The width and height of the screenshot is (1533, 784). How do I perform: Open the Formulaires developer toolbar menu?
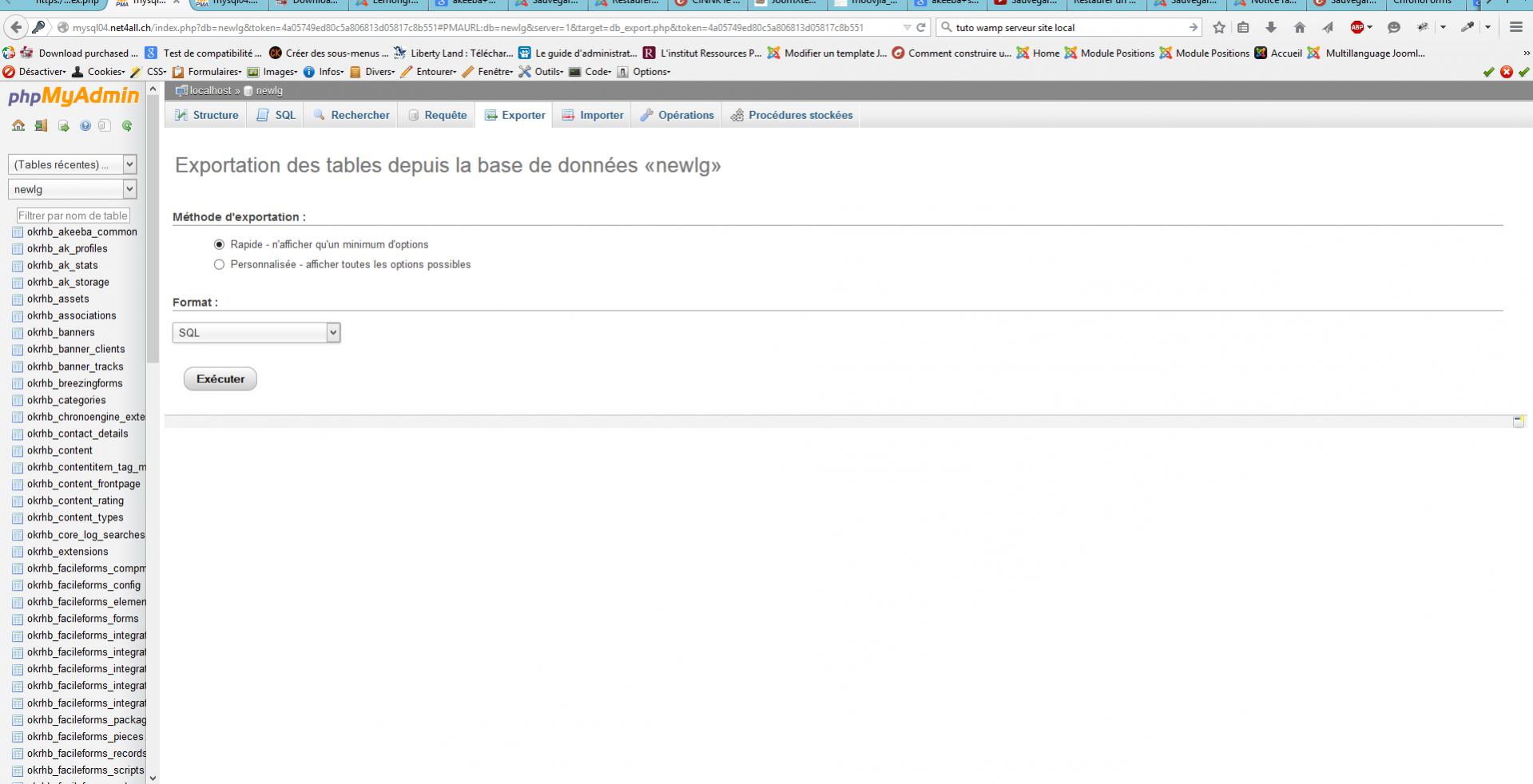207,72
